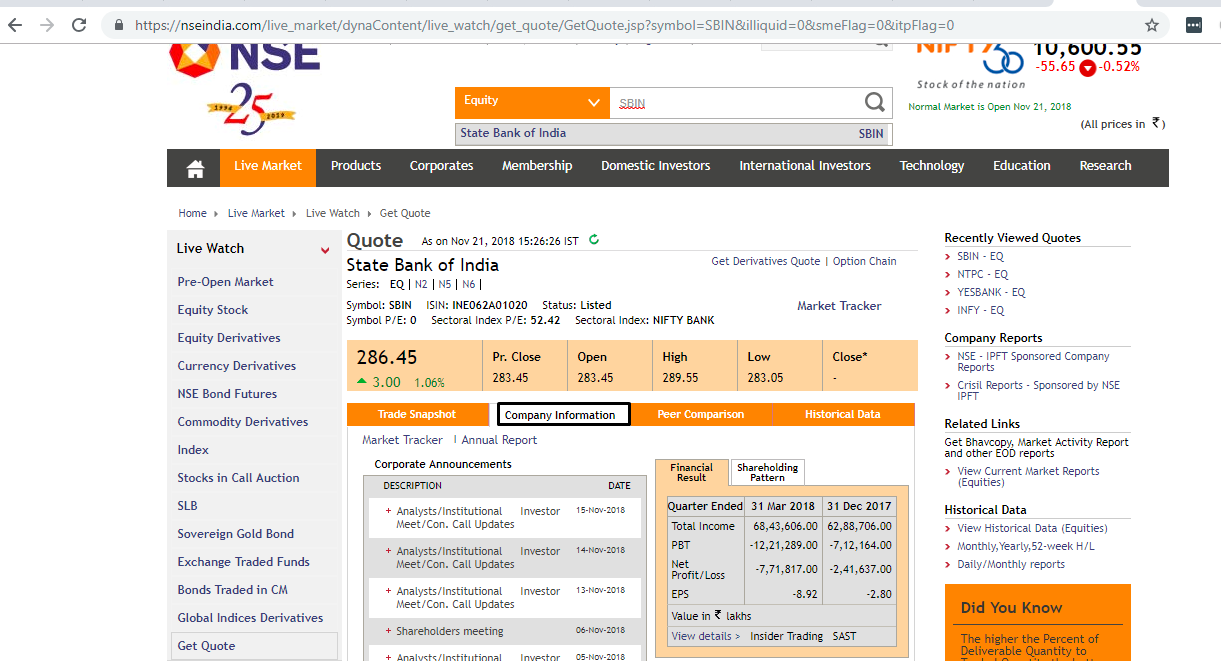
Task: Open the Historical Data tab
Action: (843, 414)
